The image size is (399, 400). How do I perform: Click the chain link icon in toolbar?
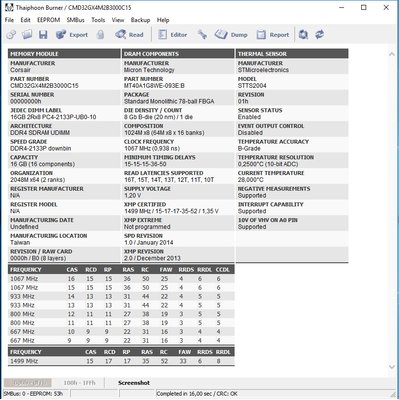11,34
